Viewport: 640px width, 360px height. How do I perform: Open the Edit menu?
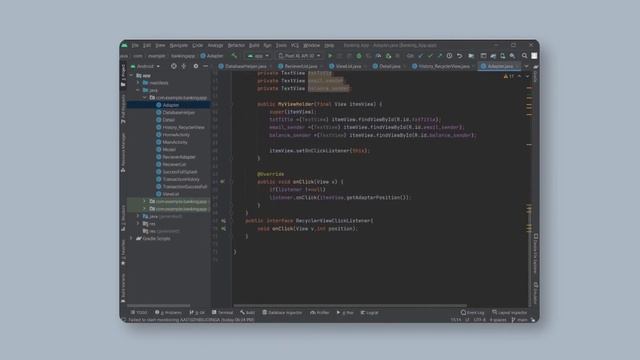(147, 45)
